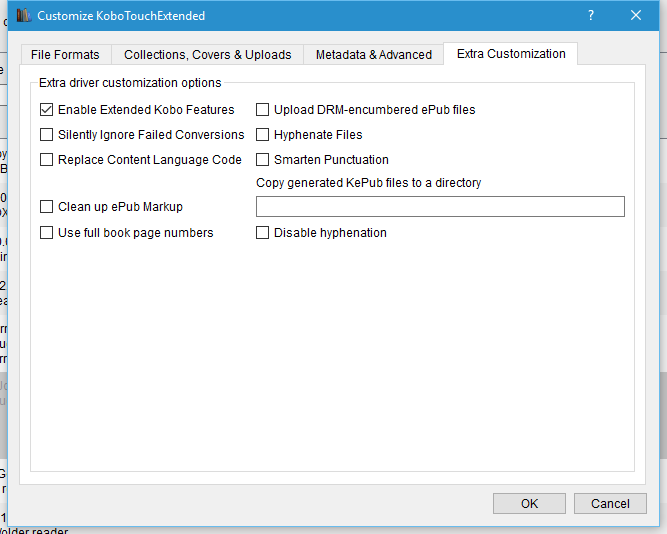Switch to the File Formats tab
Viewport: 667px width, 534px height.
pyautogui.click(x=65, y=54)
